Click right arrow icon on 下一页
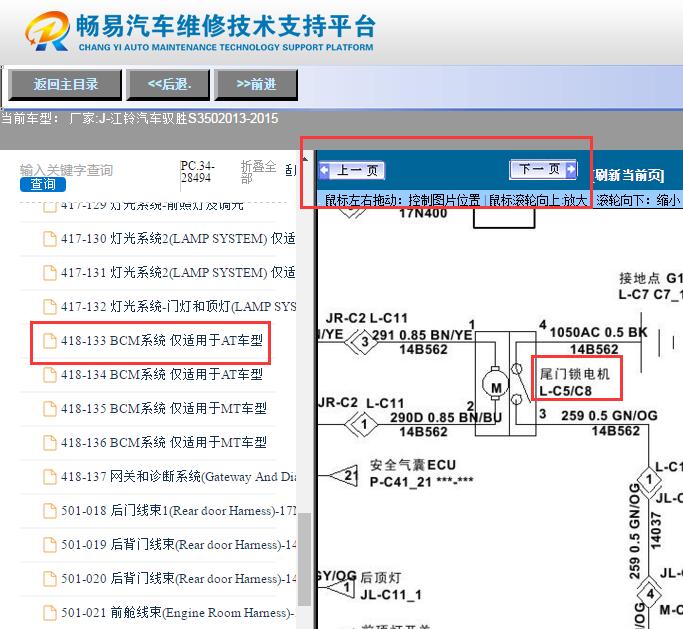This screenshot has height=629, width=683. pyautogui.click(x=571, y=169)
